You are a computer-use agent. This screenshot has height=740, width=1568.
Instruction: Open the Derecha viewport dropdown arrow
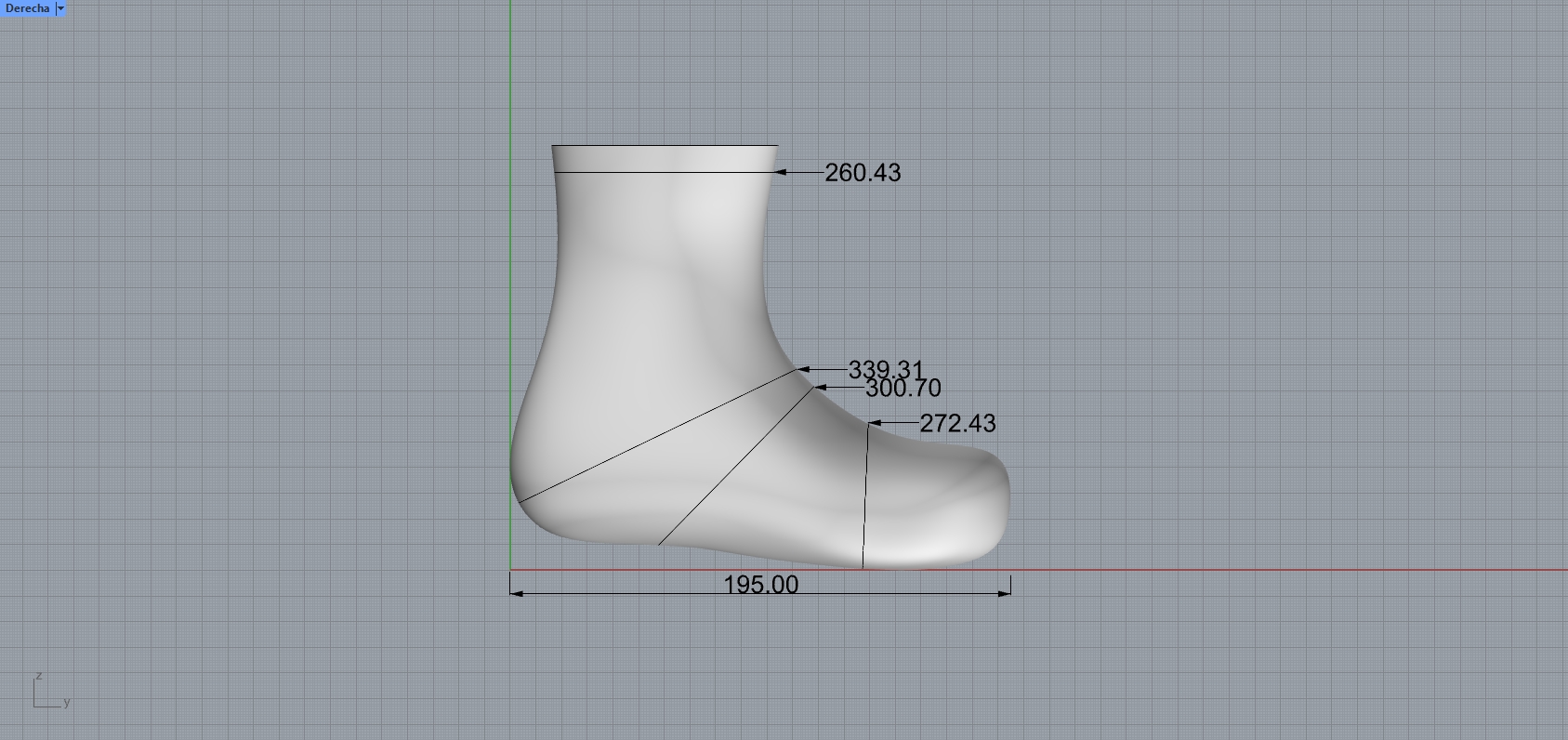tap(60, 8)
